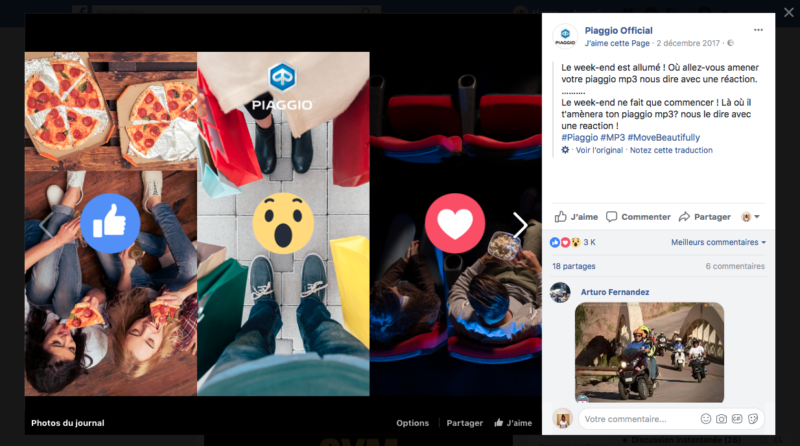
Task: Click the translation settings gear icon
Action: pyautogui.click(x=565, y=150)
